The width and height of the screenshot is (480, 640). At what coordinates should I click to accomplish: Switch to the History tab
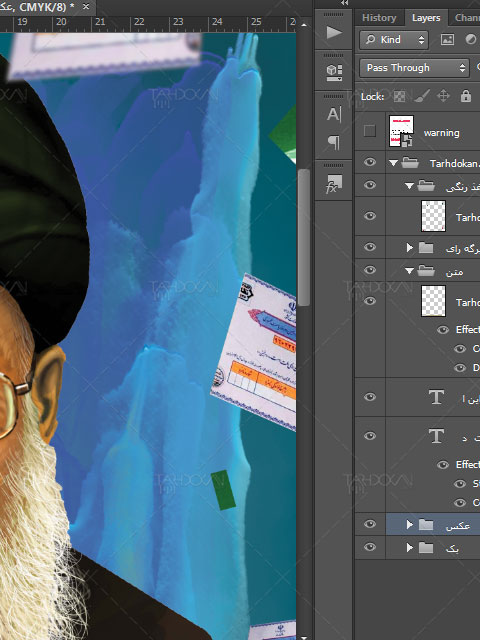(379, 18)
